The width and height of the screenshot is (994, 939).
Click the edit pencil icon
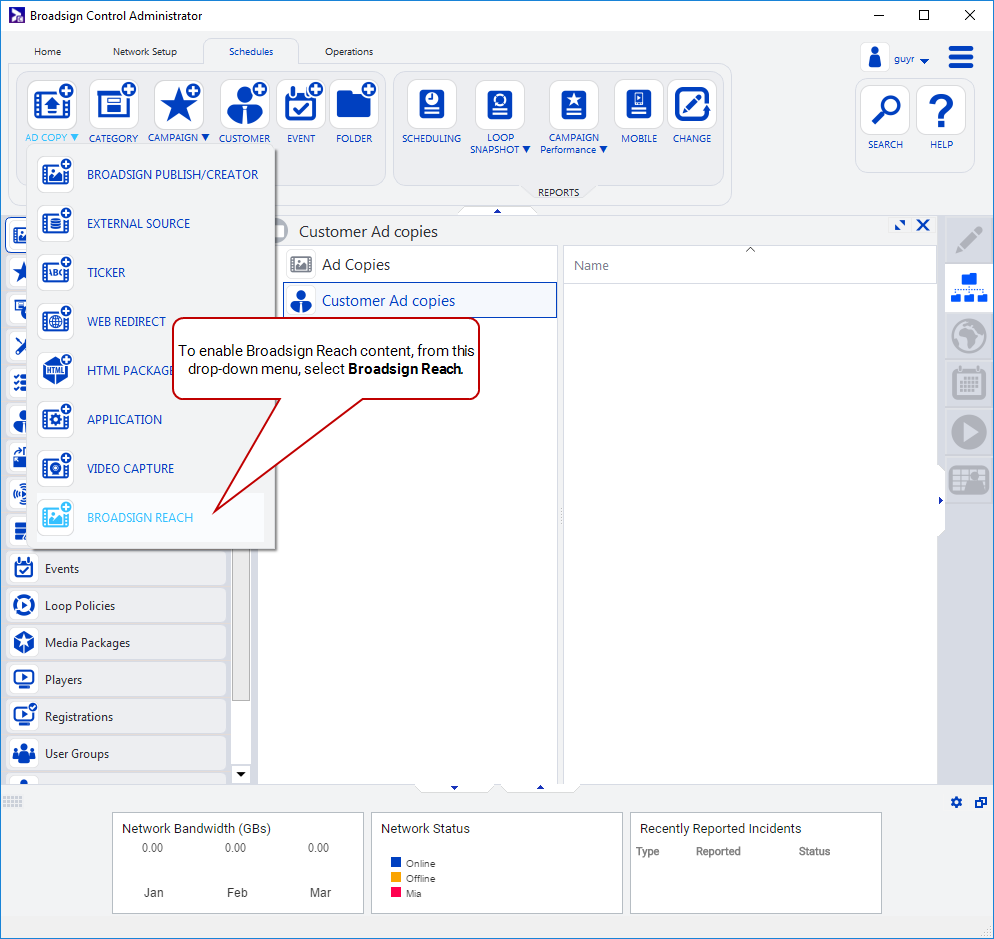tap(969, 240)
